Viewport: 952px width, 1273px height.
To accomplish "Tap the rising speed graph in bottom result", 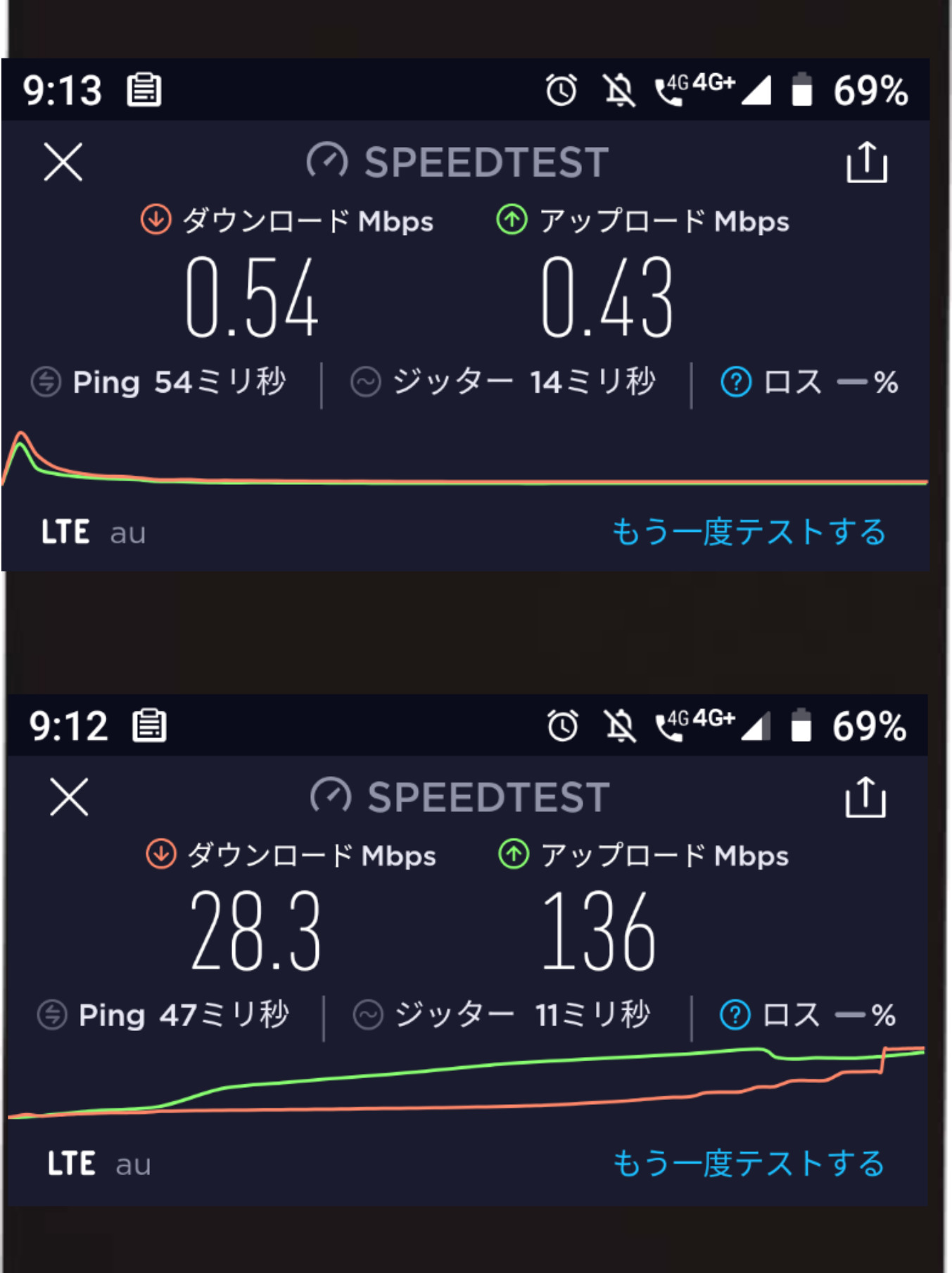I will point(464,1084).
